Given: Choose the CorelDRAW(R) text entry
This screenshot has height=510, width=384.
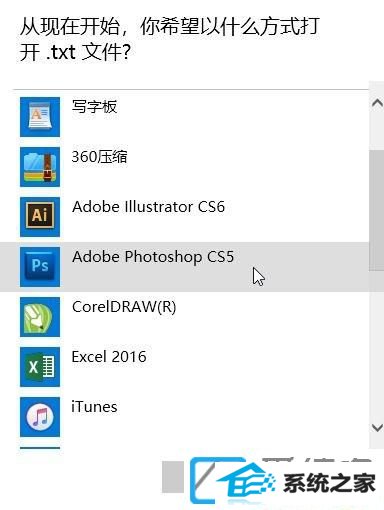Looking at the screenshot, I should coord(124,307).
